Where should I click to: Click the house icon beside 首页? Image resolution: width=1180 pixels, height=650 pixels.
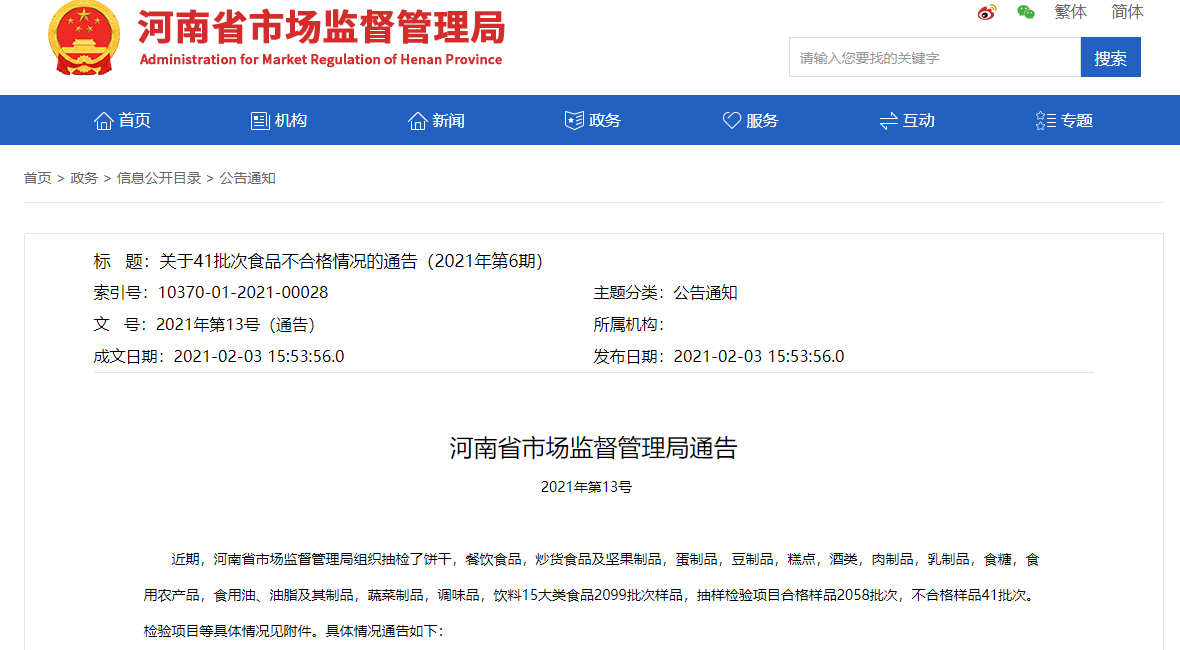(x=104, y=120)
